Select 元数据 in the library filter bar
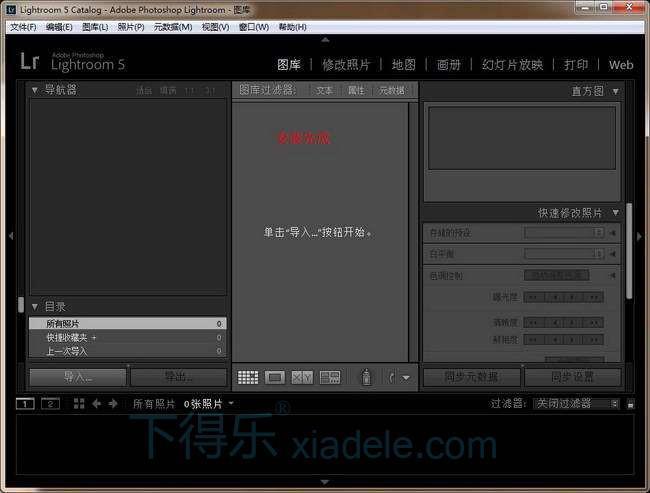Image resolution: width=650 pixels, height=493 pixels. tap(392, 90)
